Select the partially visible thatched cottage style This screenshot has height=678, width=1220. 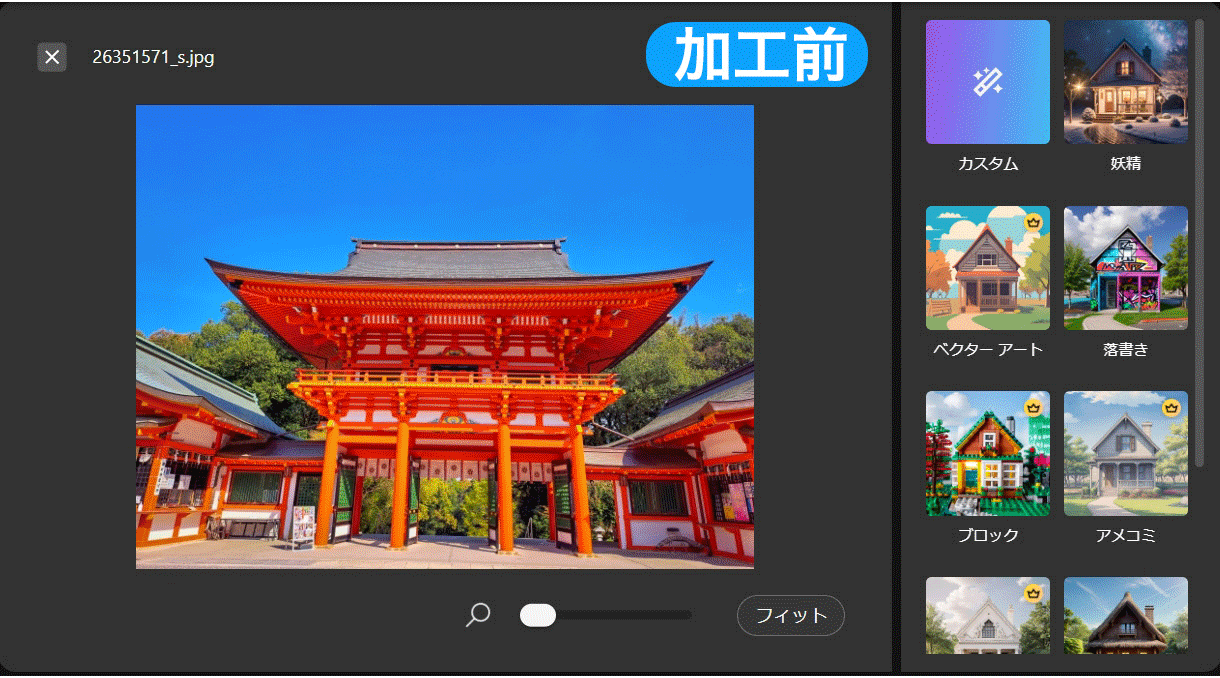coord(1125,615)
